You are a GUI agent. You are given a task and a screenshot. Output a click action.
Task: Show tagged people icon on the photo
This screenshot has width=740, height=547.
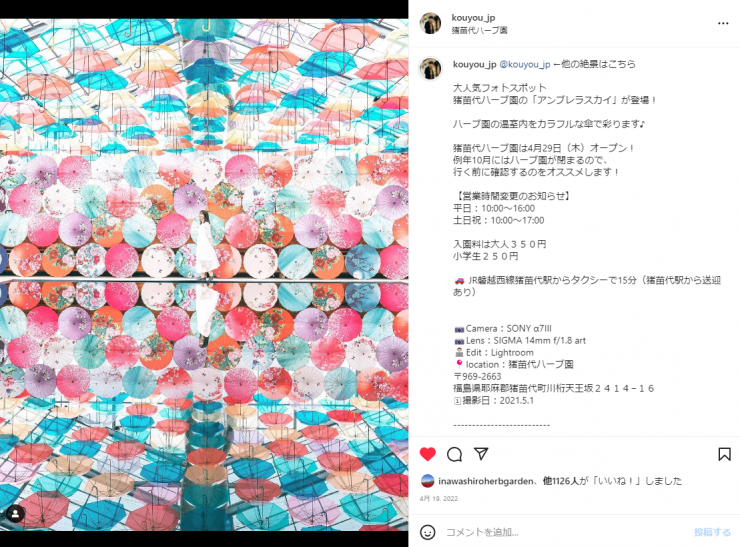16,513
